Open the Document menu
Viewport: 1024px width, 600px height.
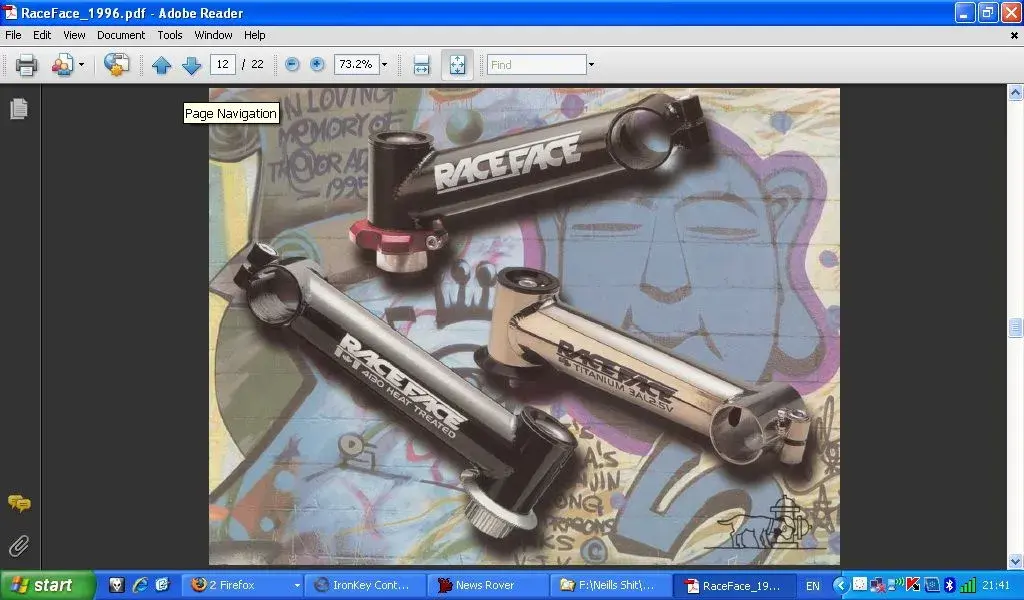[121, 35]
